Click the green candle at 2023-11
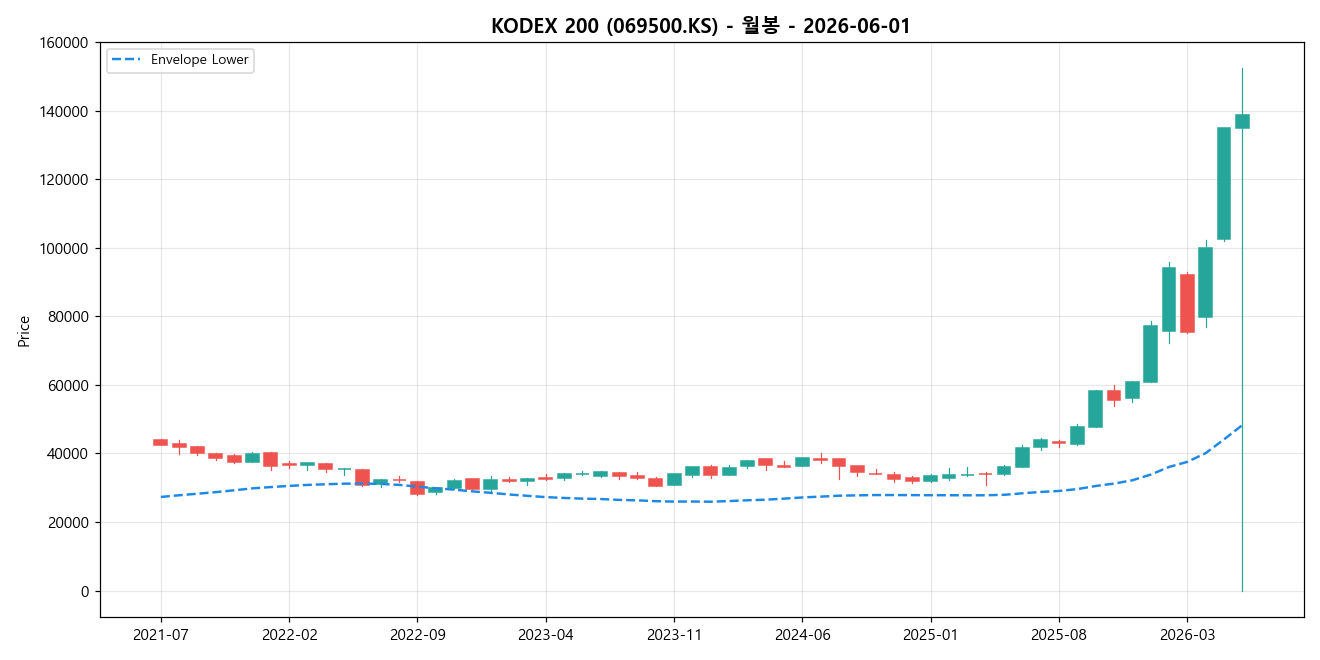Image resolution: width=1320 pixels, height=660 pixels. 674,480
